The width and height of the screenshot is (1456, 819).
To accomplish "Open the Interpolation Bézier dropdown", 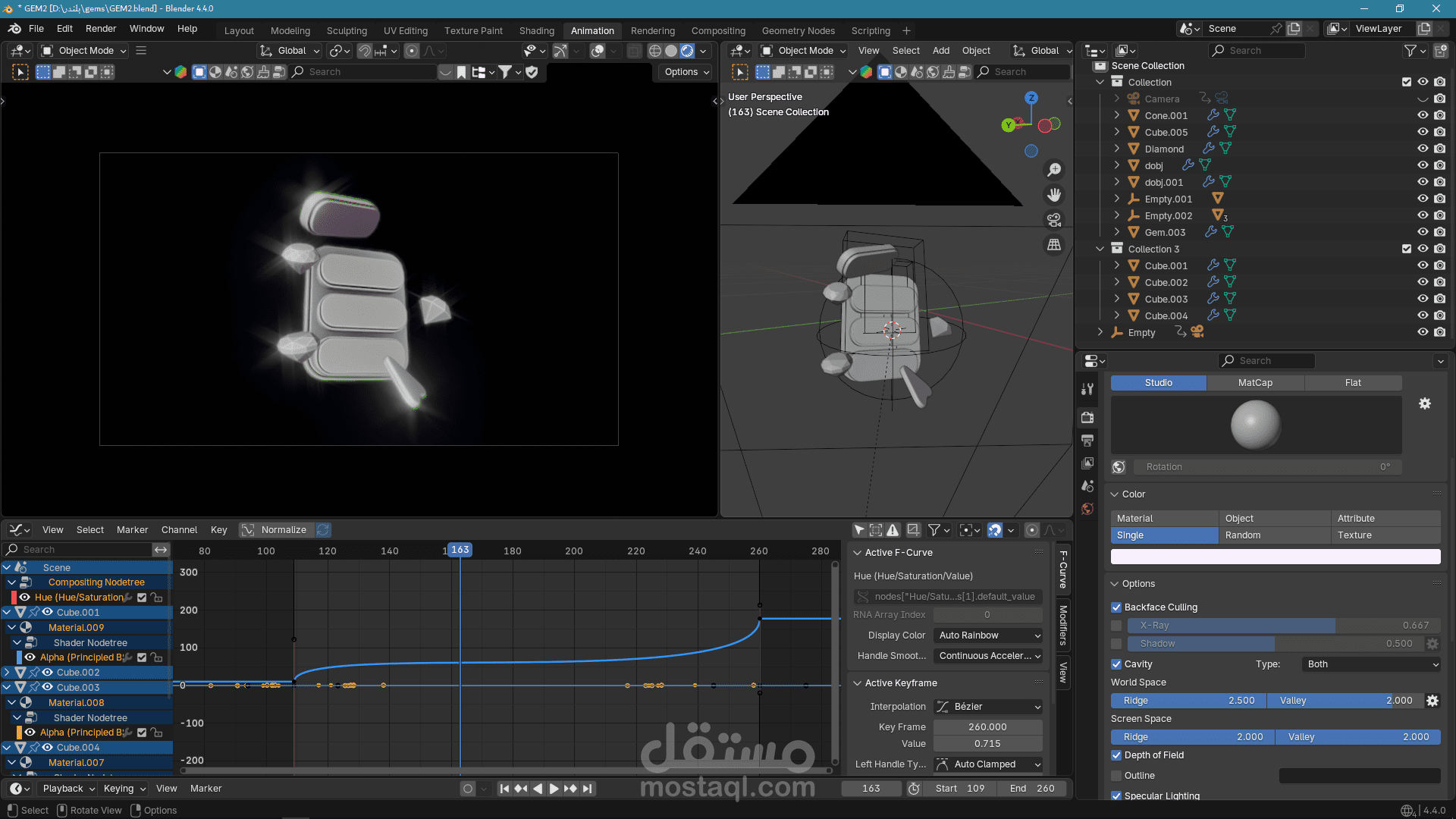I will tap(988, 707).
